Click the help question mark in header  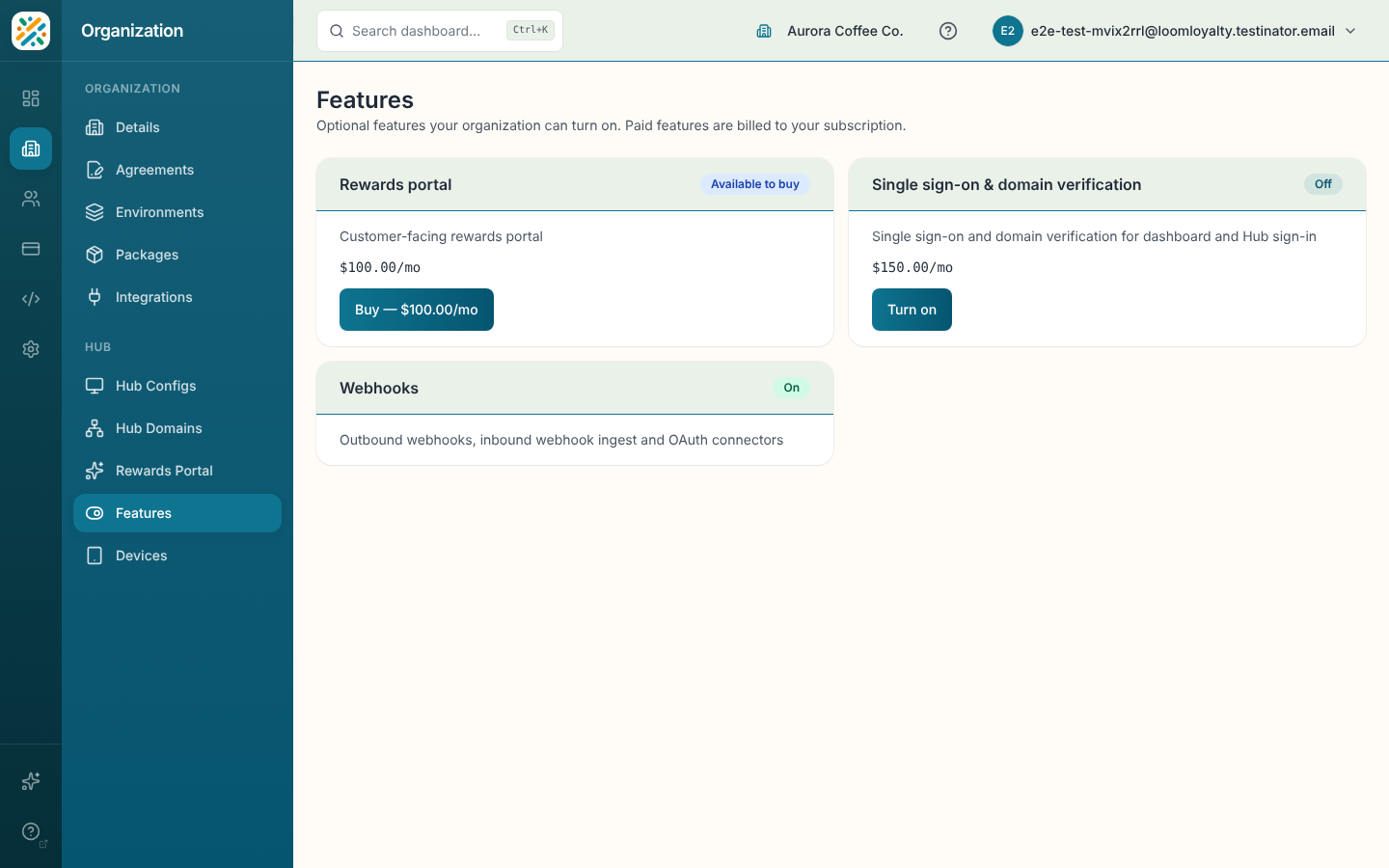click(x=948, y=31)
